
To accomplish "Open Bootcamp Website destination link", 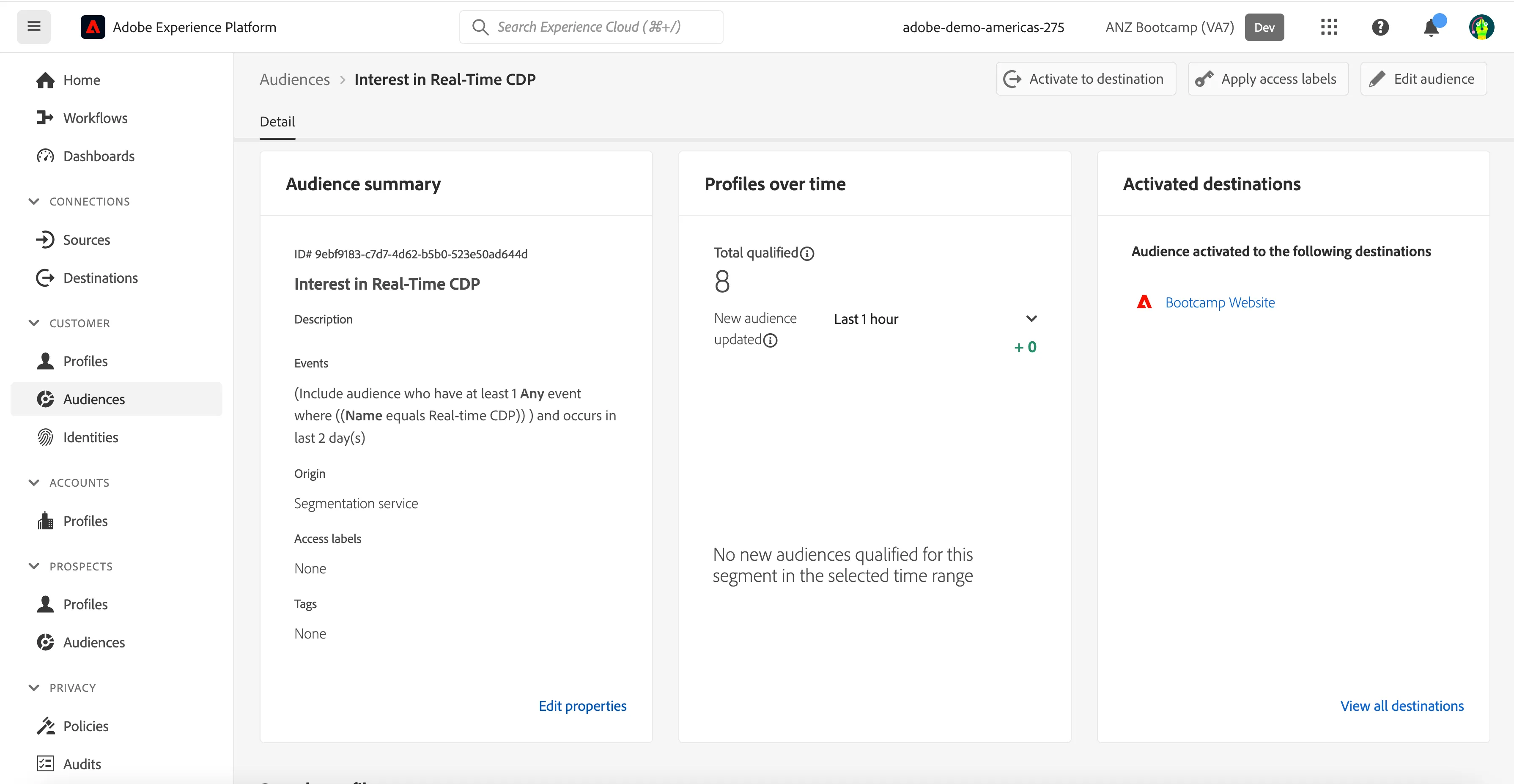I will (x=1220, y=303).
